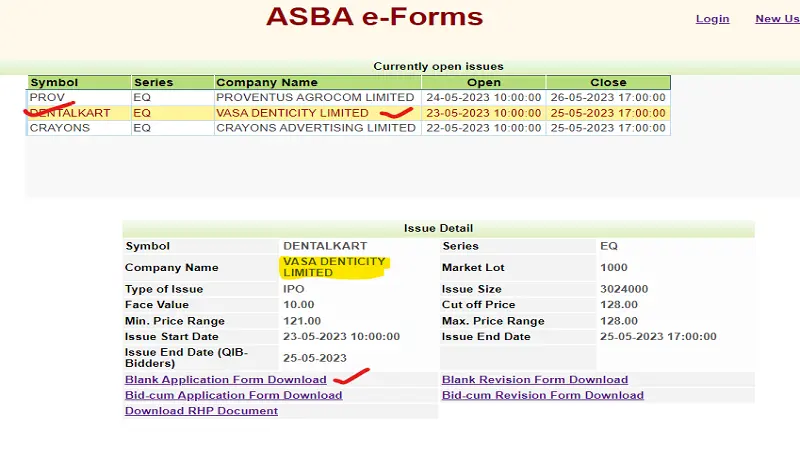
Task: Click the Symbol column header
Action: [x=54, y=82]
